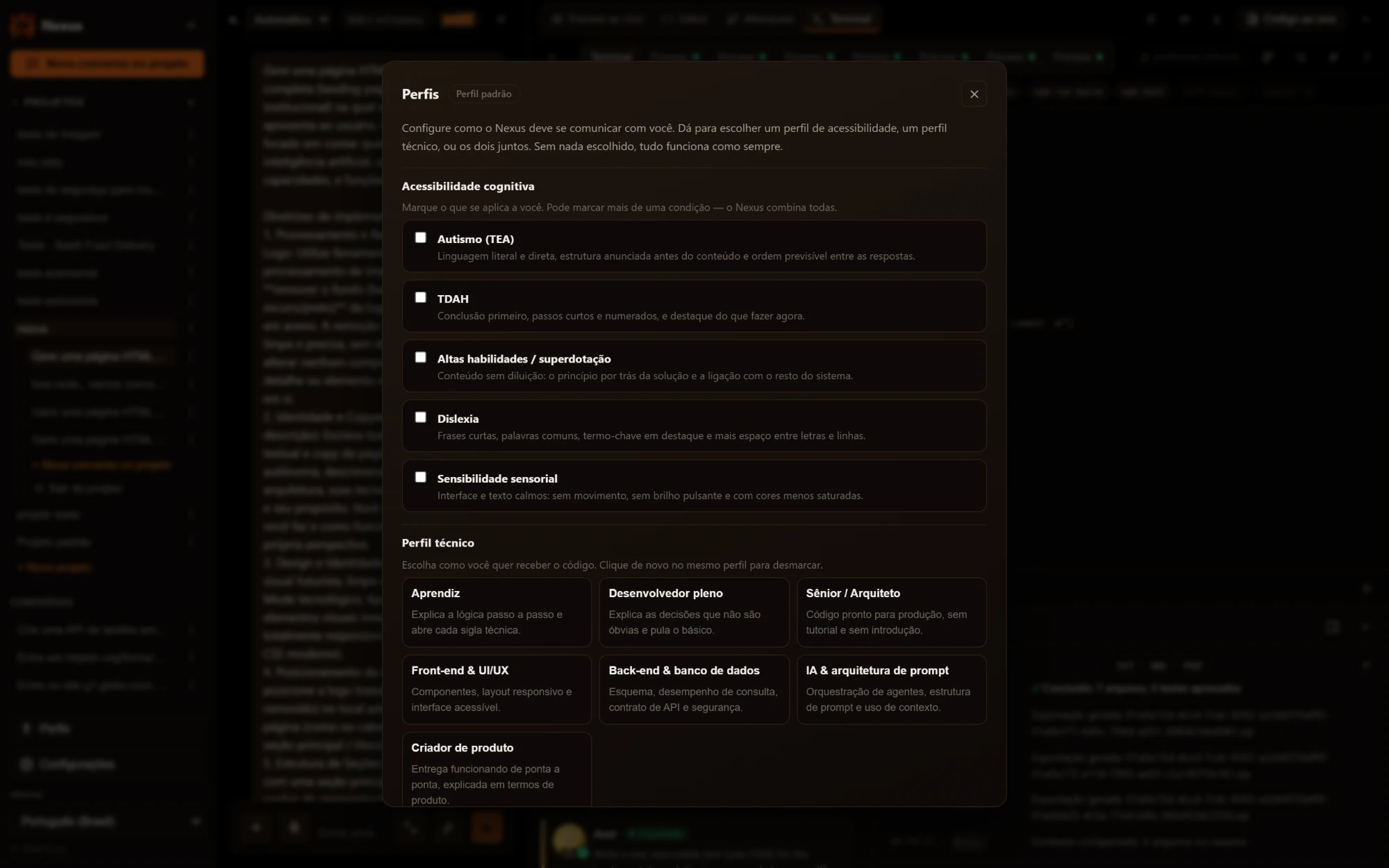Open the Português (Brasil) language dropdown
The height and width of the screenshot is (868, 1389).
coord(110,821)
